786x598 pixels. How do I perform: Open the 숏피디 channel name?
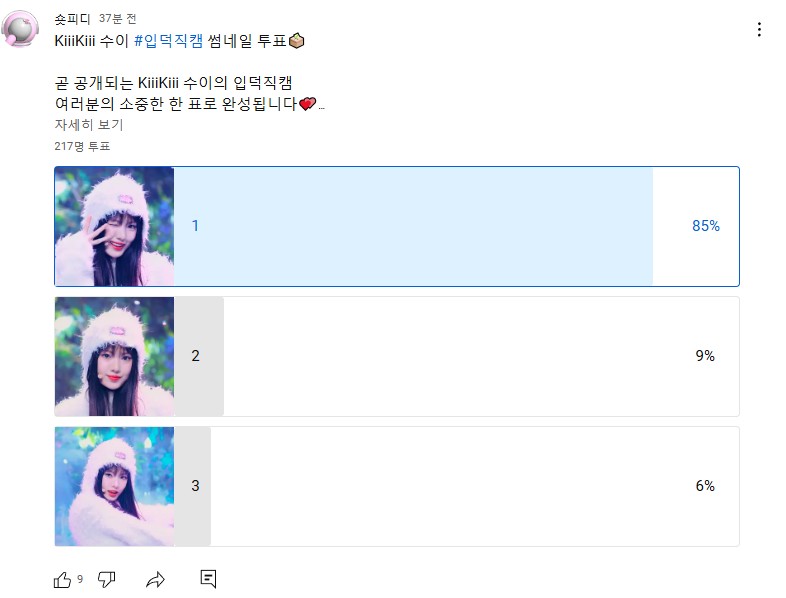pos(72,19)
